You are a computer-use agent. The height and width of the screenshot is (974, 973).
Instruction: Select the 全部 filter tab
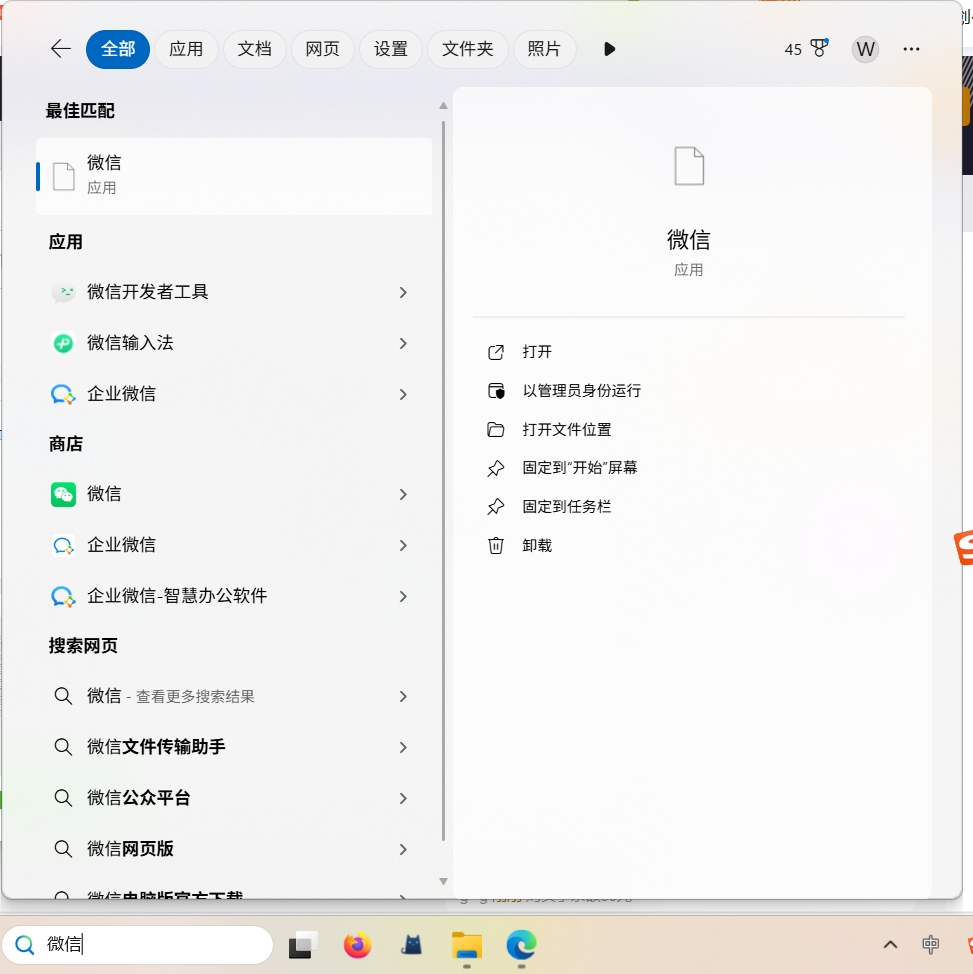[117, 49]
